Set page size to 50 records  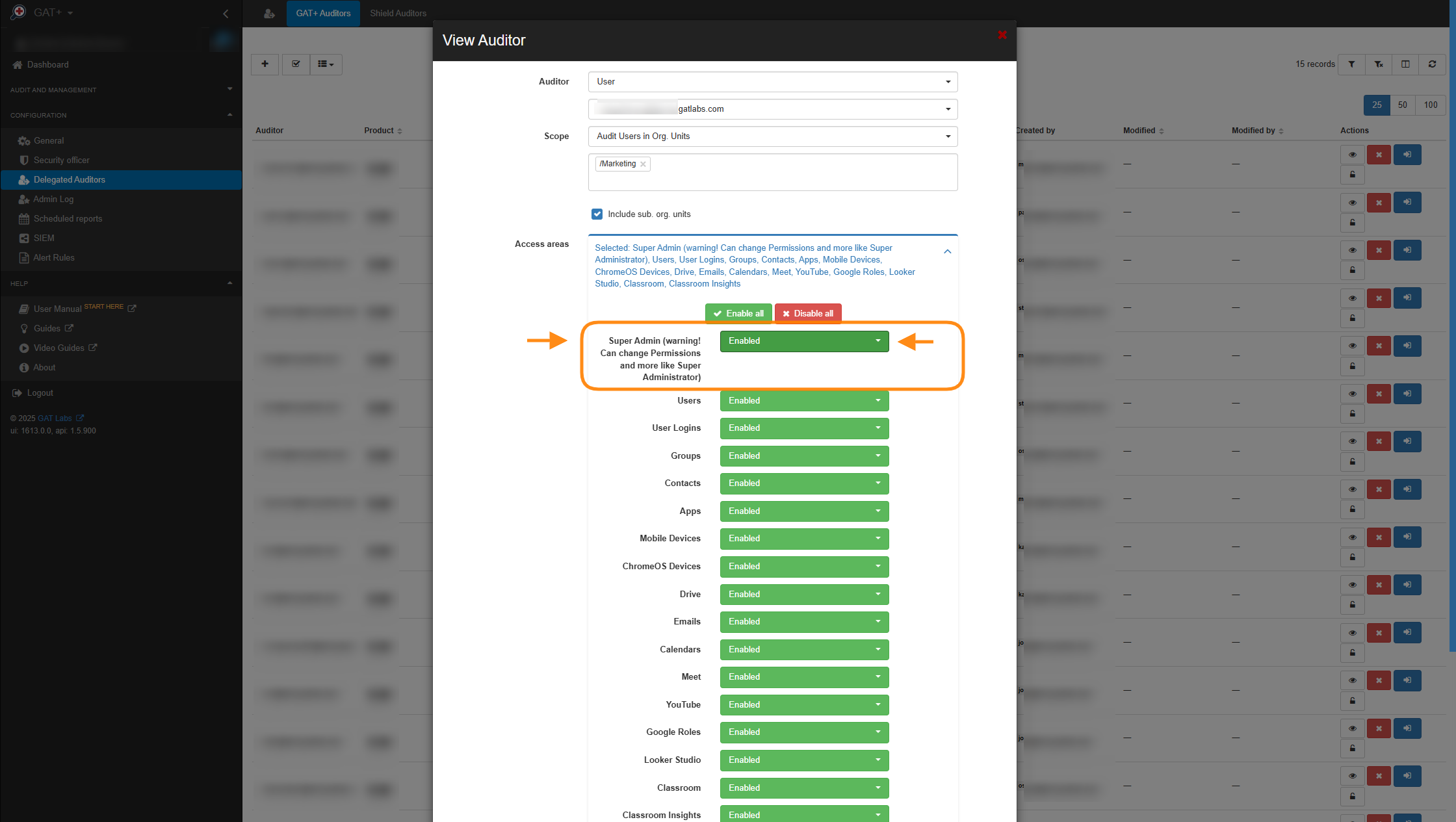(x=1402, y=105)
